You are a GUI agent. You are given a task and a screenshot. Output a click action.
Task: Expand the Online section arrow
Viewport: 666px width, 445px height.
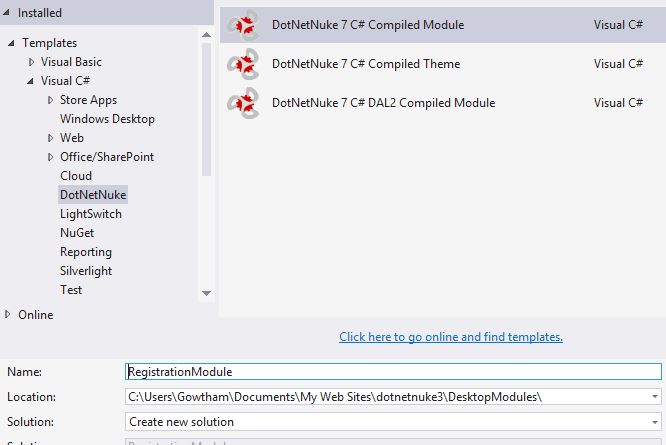pos(8,315)
